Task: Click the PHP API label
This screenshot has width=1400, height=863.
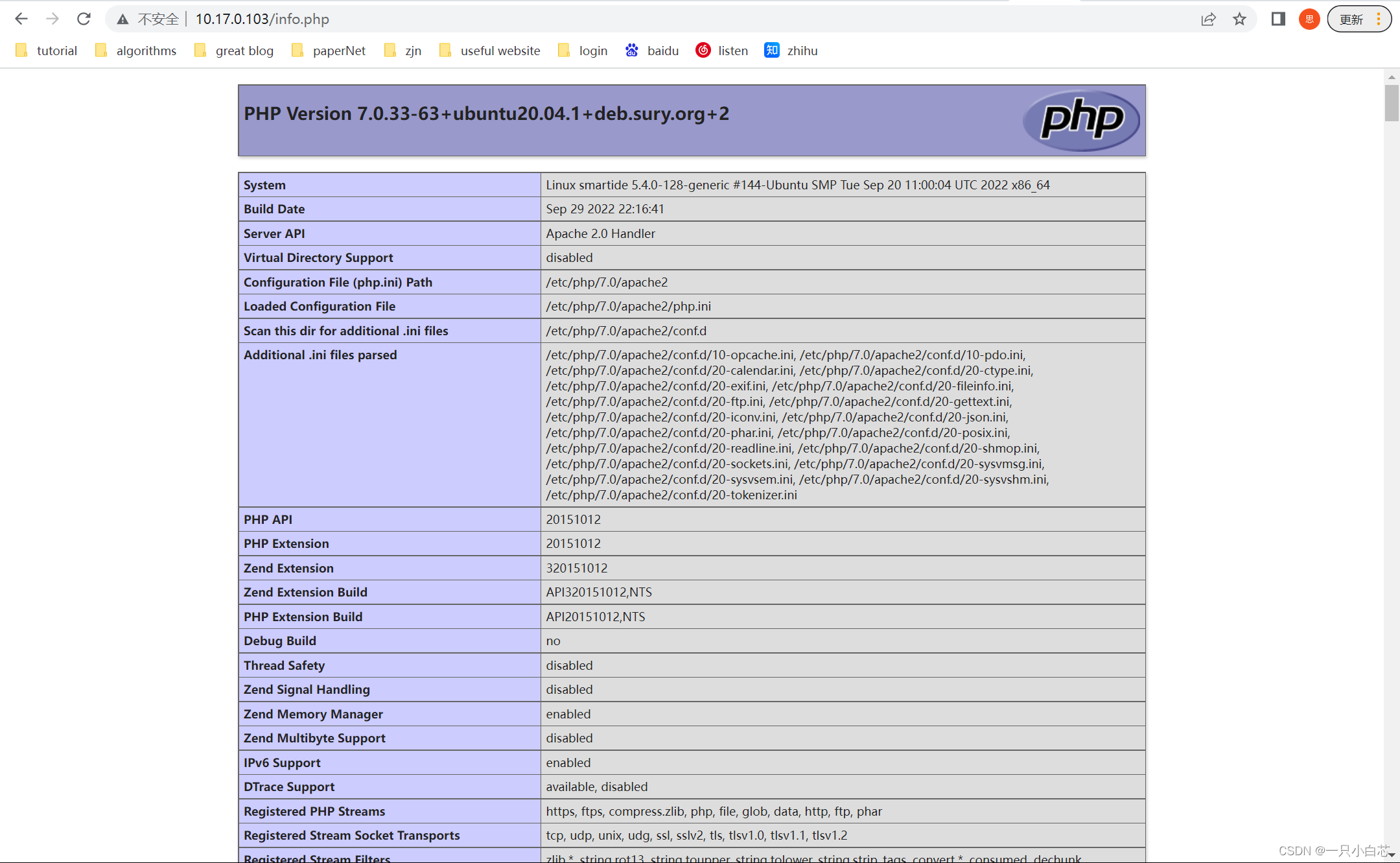Action: coord(268,520)
